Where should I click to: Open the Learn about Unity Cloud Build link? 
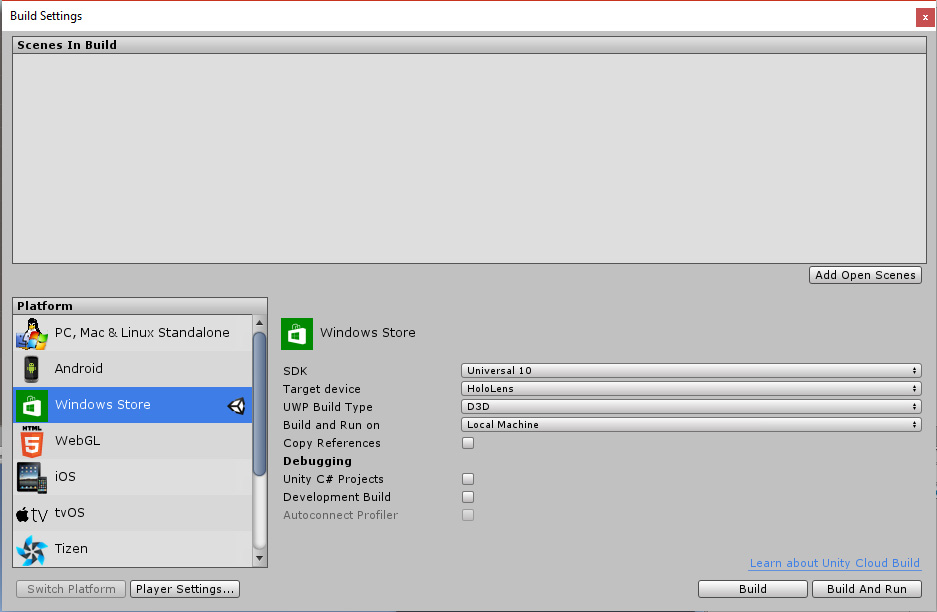(834, 563)
